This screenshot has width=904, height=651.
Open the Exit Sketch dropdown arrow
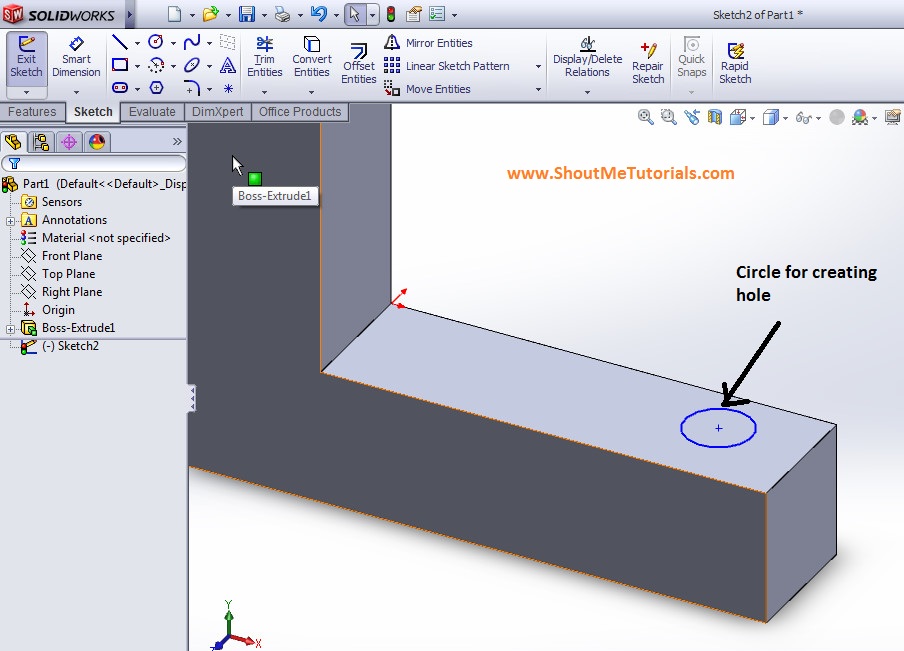(26, 92)
